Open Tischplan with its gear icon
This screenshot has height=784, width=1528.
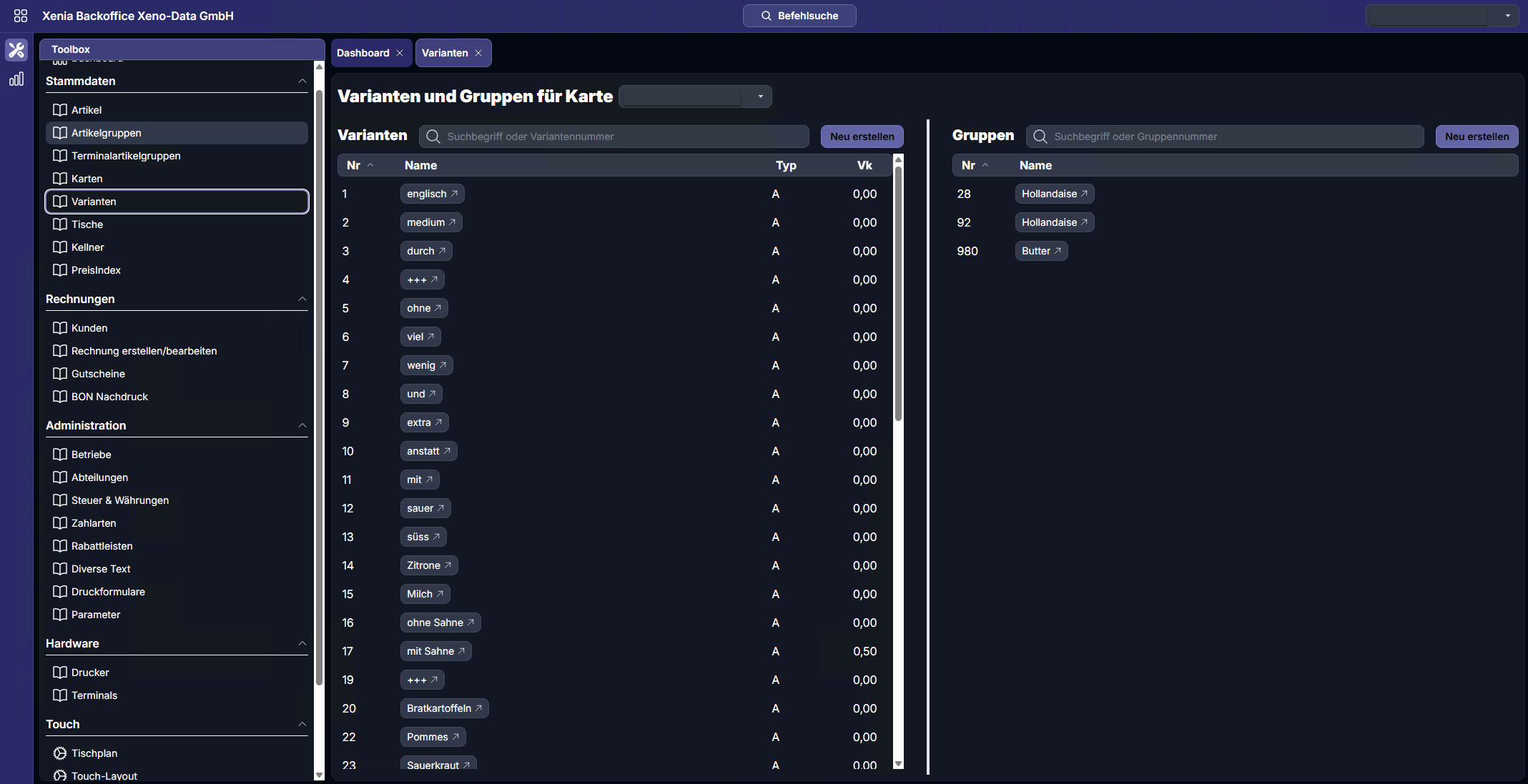click(x=60, y=753)
